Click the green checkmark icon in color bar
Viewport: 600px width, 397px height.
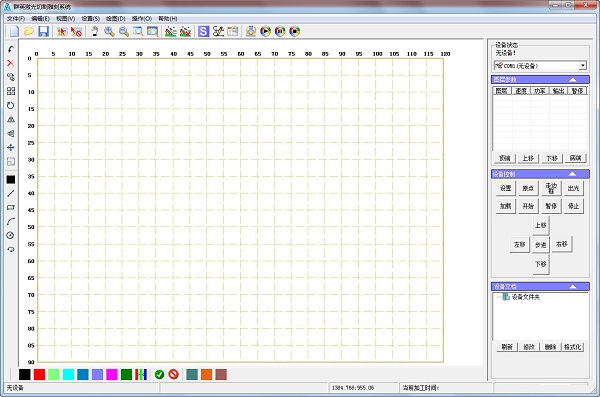click(160, 374)
